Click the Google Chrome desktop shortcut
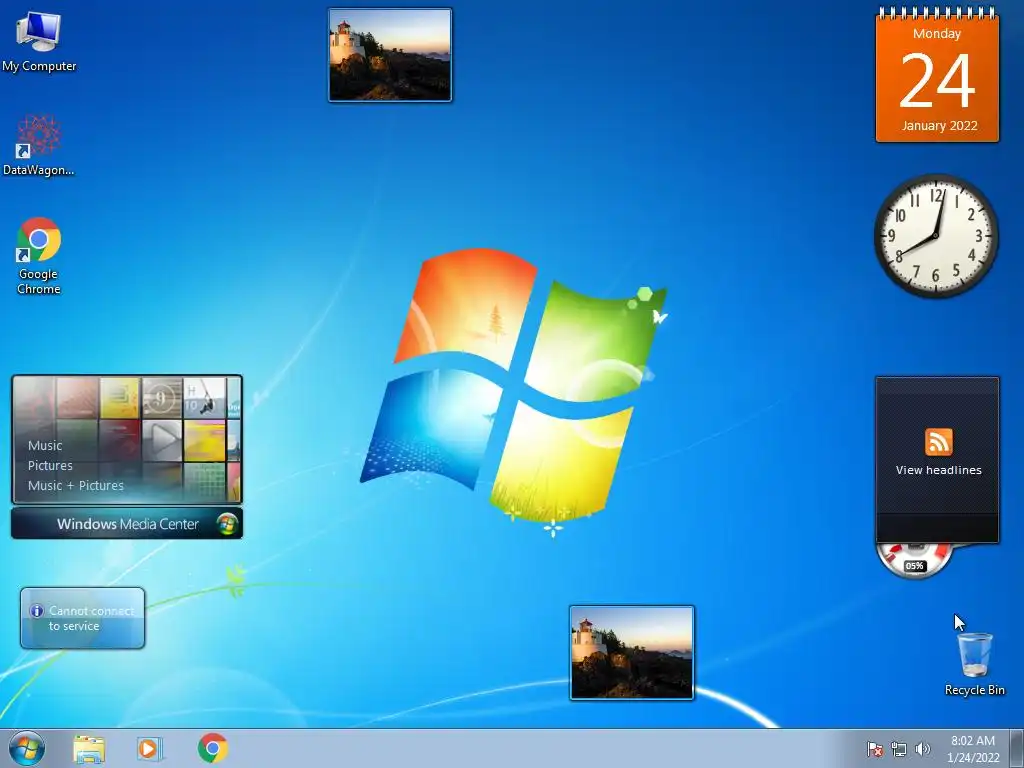 [39, 255]
